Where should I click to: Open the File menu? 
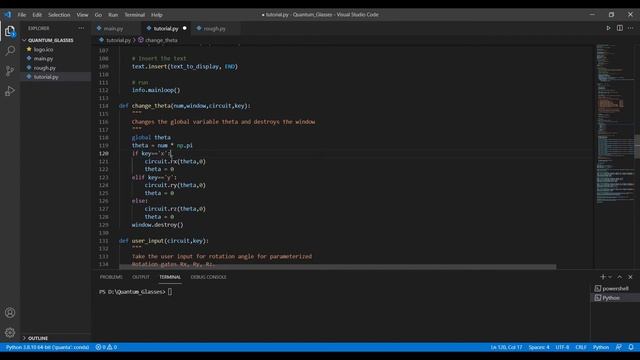pos(22,15)
